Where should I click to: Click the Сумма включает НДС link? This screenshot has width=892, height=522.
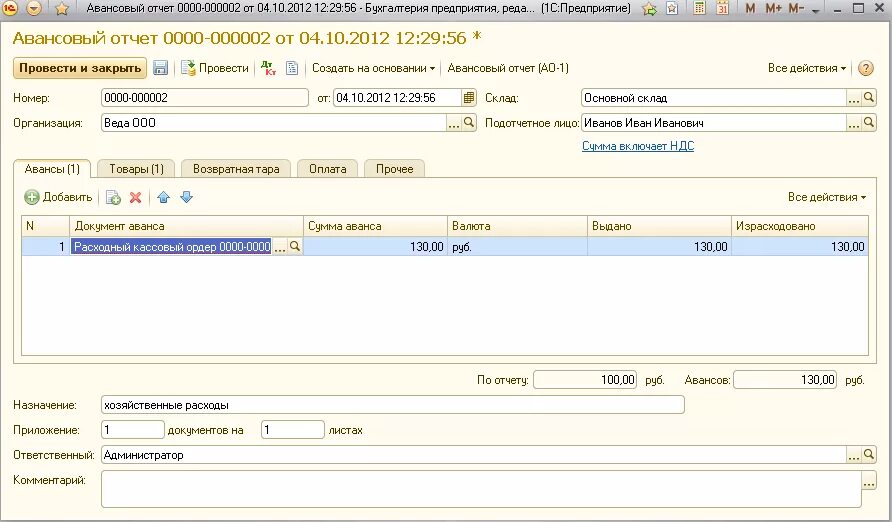click(638, 146)
